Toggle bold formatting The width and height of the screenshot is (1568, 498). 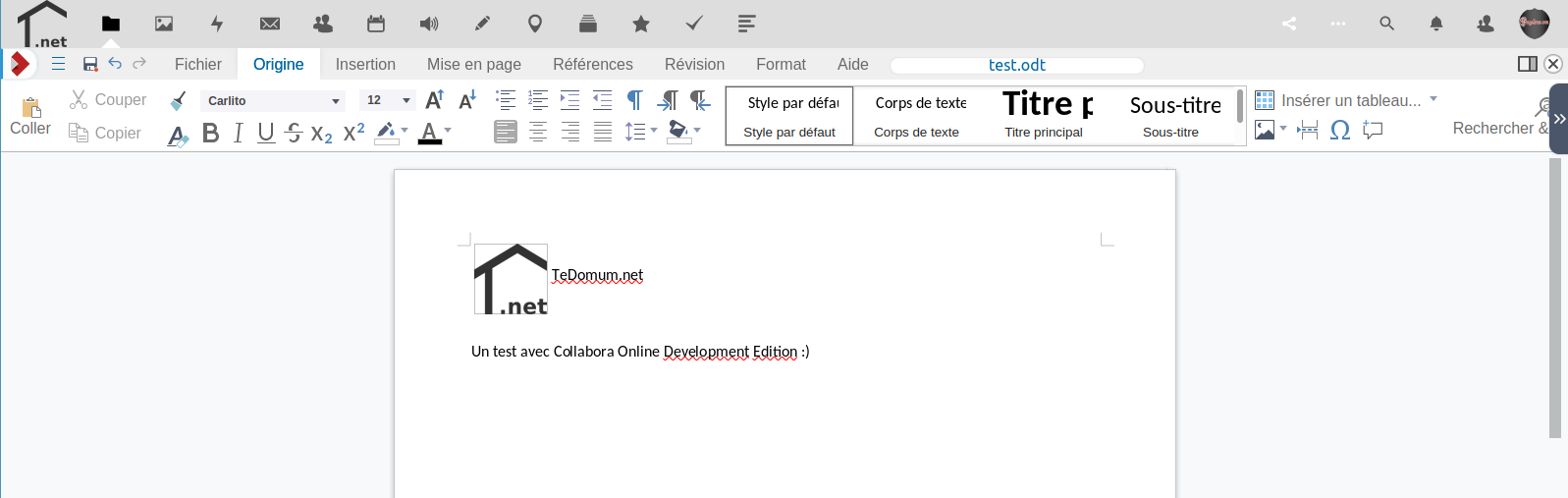[210, 134]
